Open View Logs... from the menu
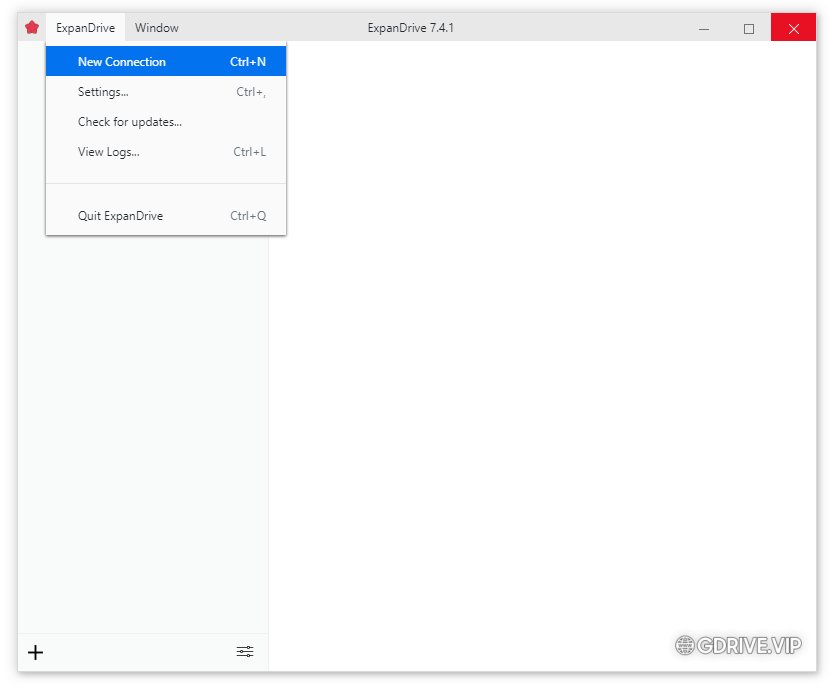This screenshot has width=835, height=689. [x=166, y=152]
